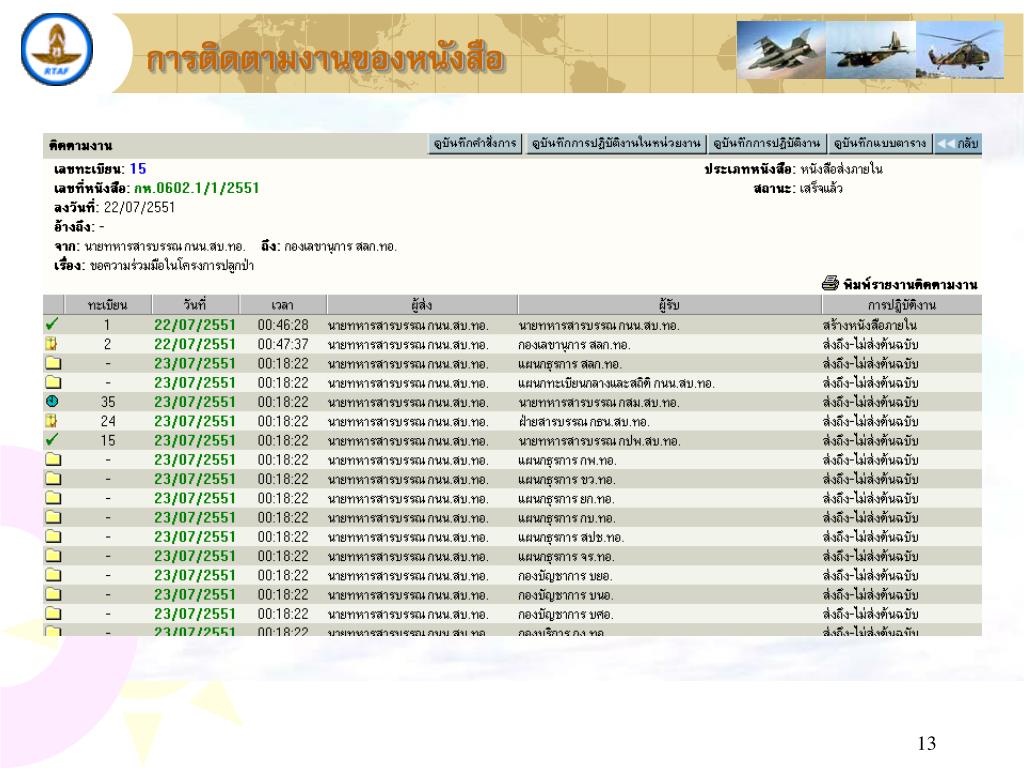Click the พิมพ์รายงานติดตามงาน link
Screen dimensions: 1024x768
(x=910, y=285)
